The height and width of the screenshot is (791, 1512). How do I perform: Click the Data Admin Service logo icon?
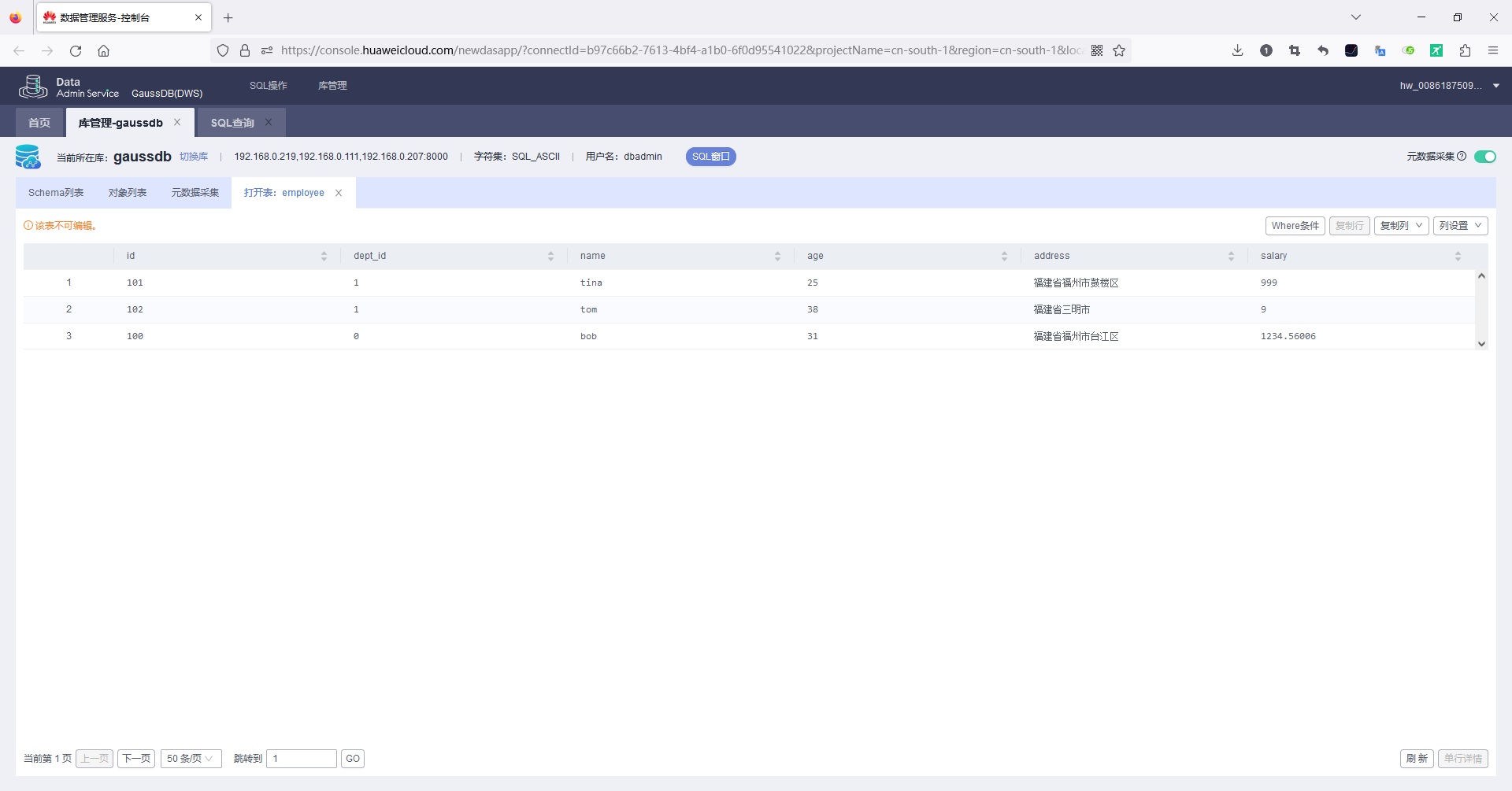(33, 86)
